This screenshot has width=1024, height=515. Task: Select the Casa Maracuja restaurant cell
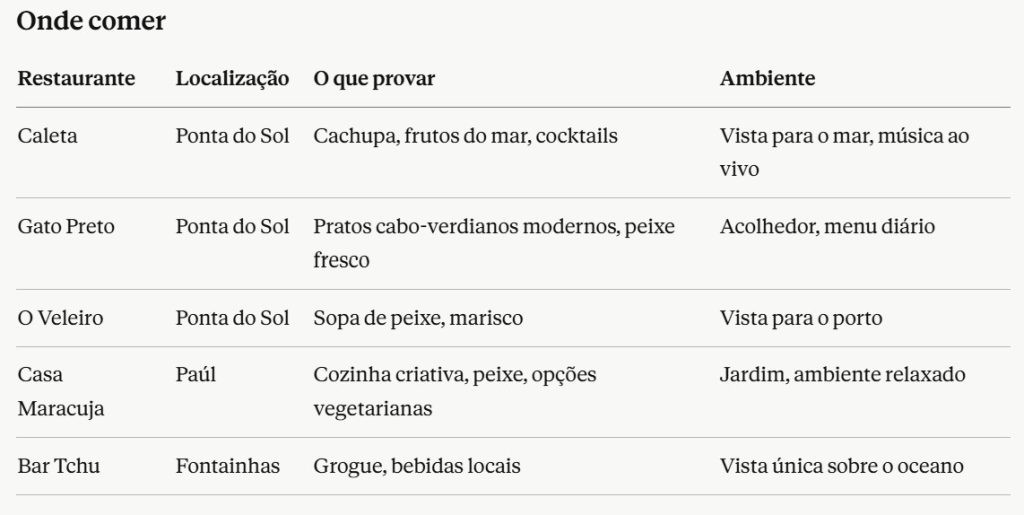pos(61,392)
